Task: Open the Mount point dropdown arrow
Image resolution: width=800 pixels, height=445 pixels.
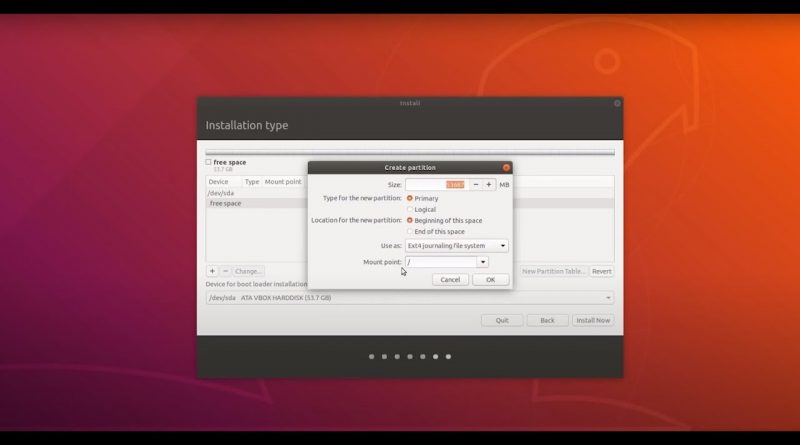Action: 483,262
